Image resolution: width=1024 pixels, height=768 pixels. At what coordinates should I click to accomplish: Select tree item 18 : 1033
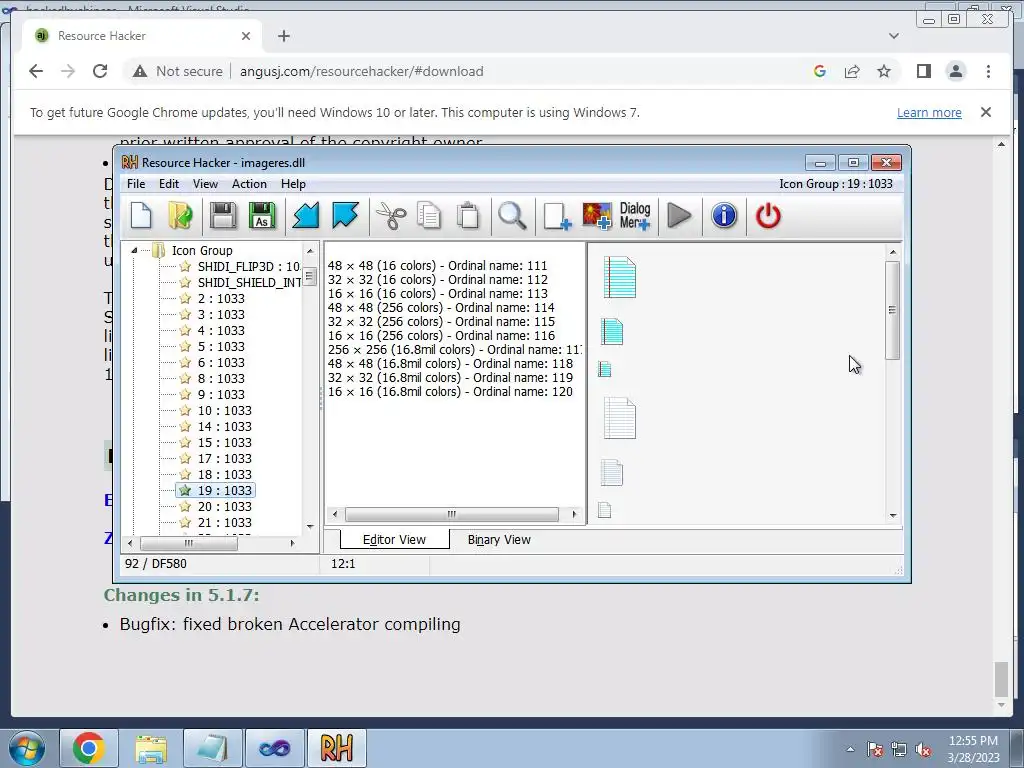[224, 474]
